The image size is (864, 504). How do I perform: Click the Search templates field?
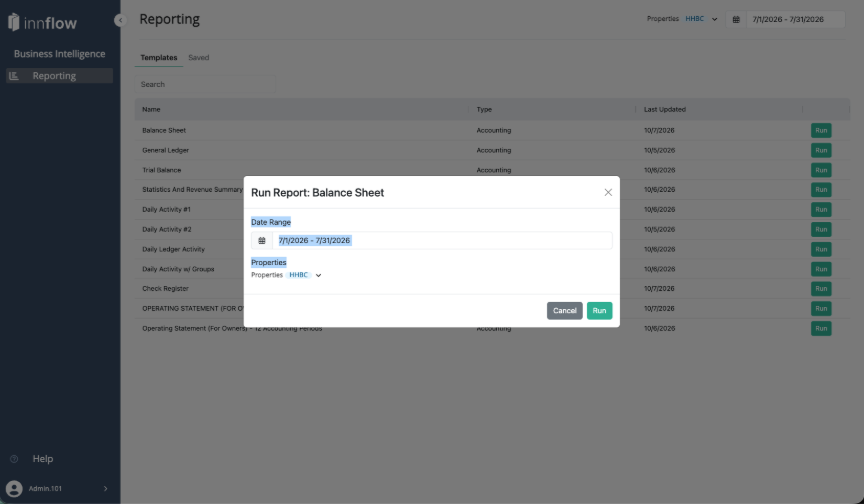click(x=206, y=84)
